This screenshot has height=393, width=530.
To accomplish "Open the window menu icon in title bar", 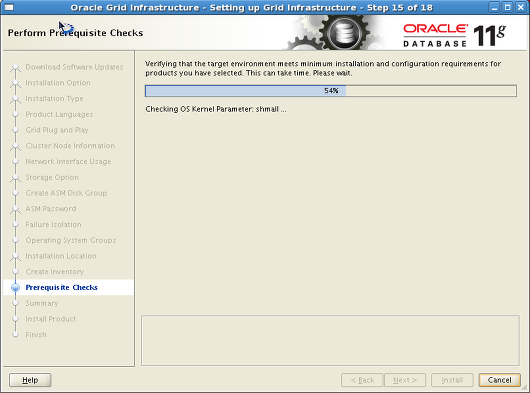I will tap(9, 7).
